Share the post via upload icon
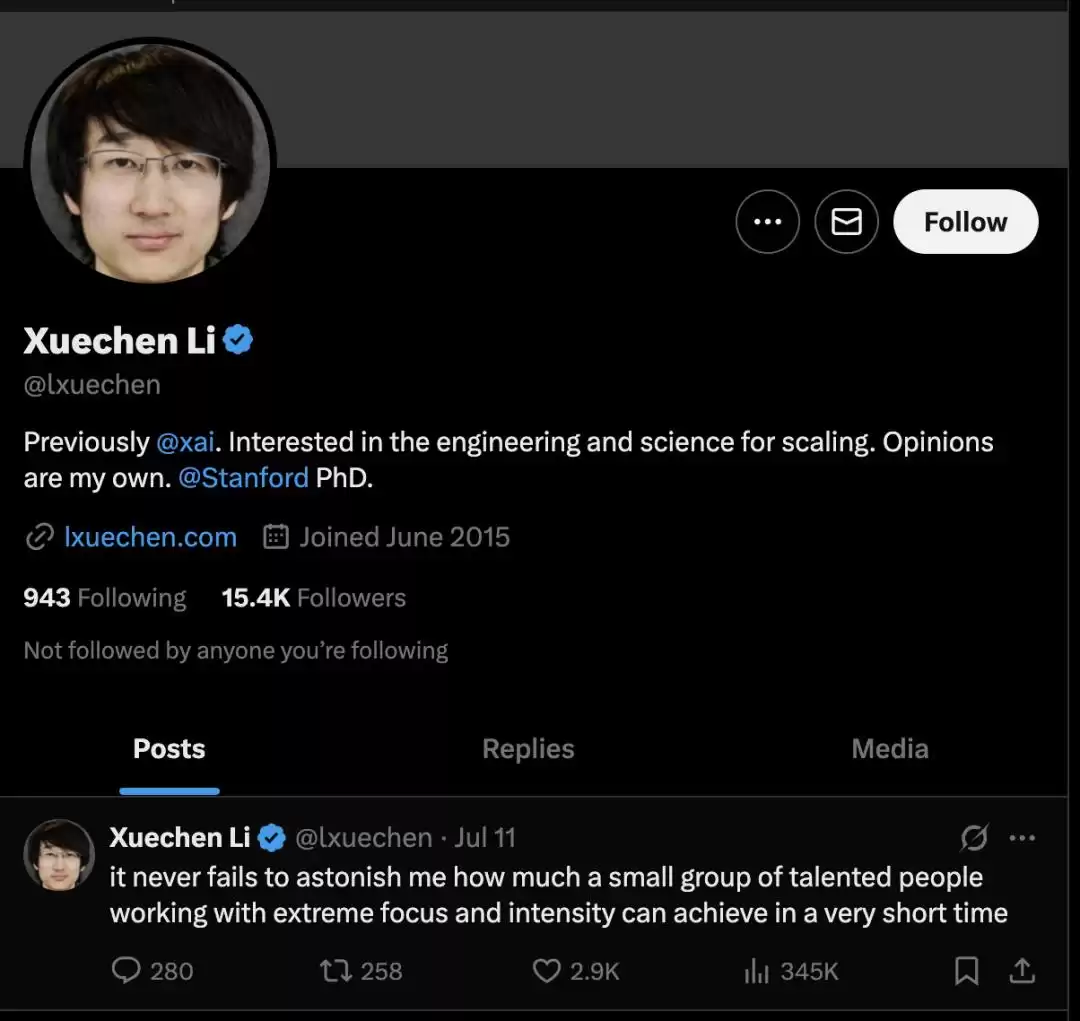The height and width of the screenshot is (1021, 1080). [1022, 970]
